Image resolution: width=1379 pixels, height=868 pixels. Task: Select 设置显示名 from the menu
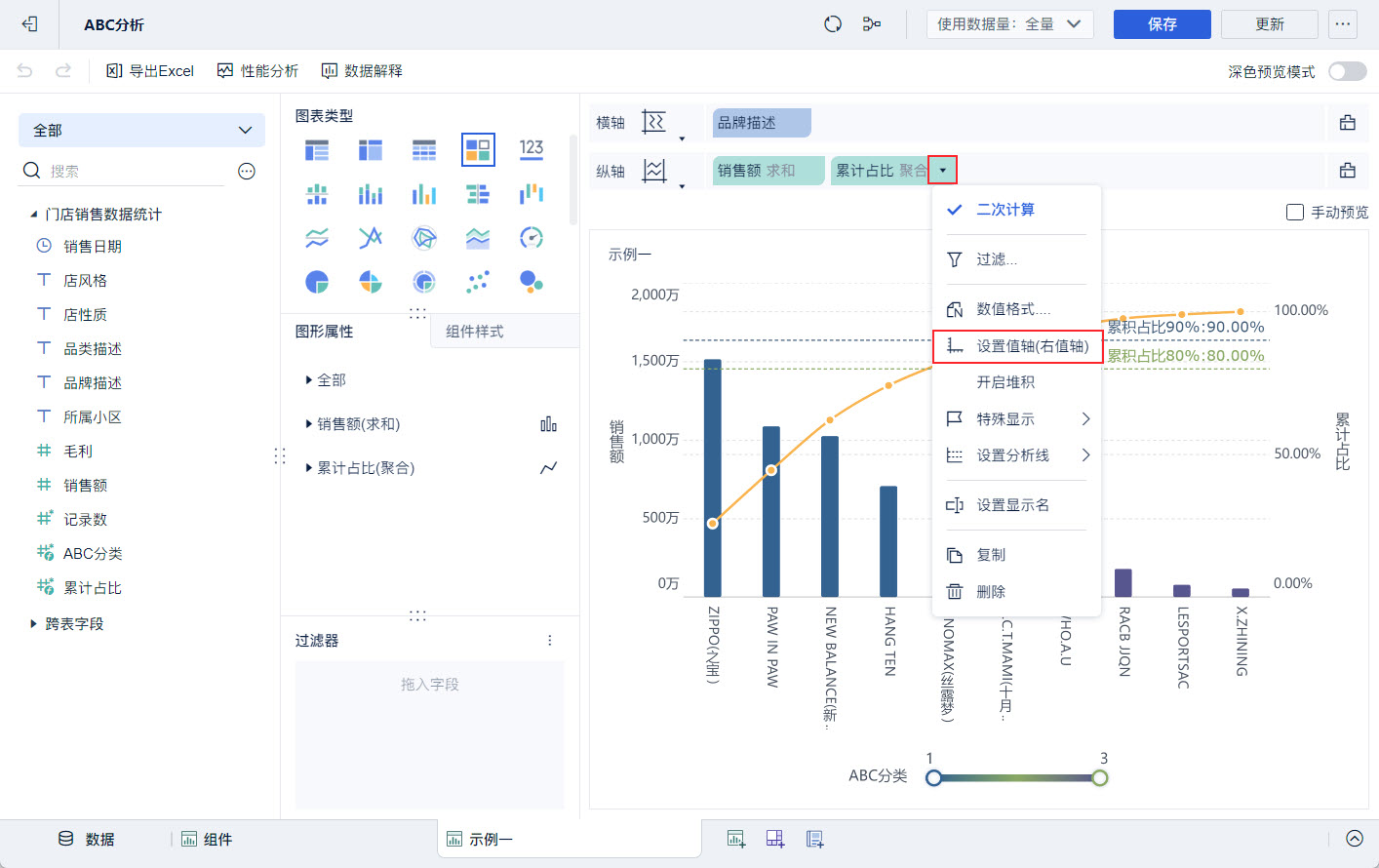[1017, 505]
